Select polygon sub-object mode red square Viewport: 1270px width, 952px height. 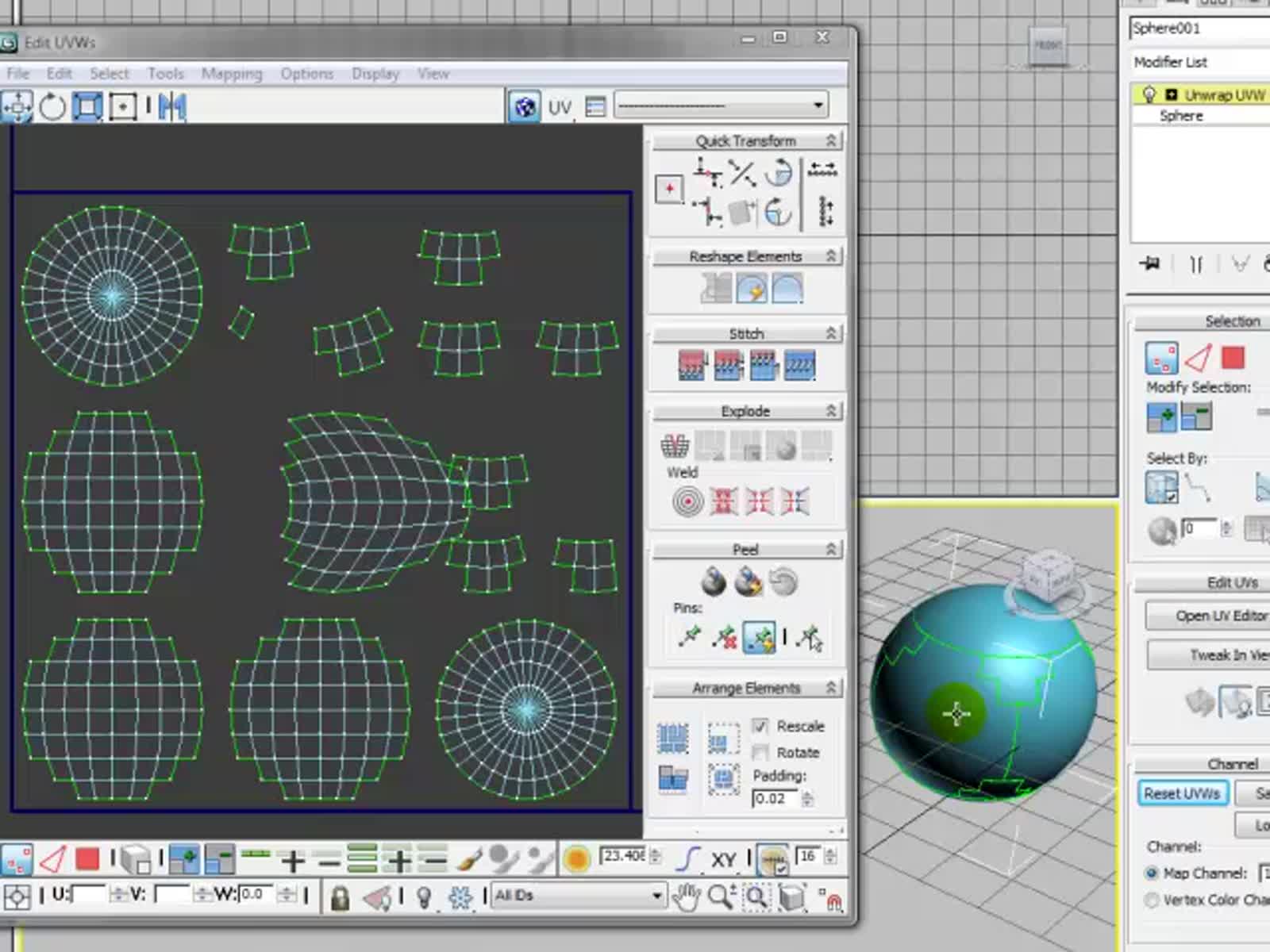[87, 858]
